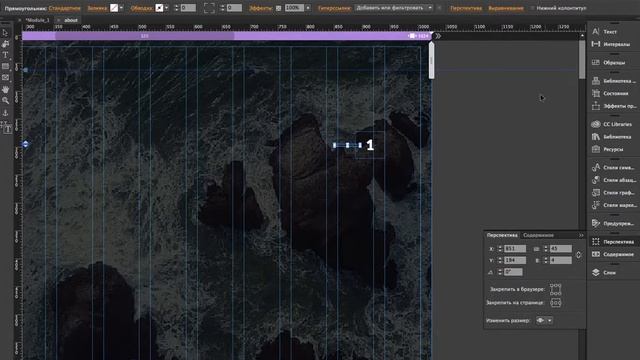
Task: Open the opacity 100% dropdown arrow
Action: (x=308, y=8)
